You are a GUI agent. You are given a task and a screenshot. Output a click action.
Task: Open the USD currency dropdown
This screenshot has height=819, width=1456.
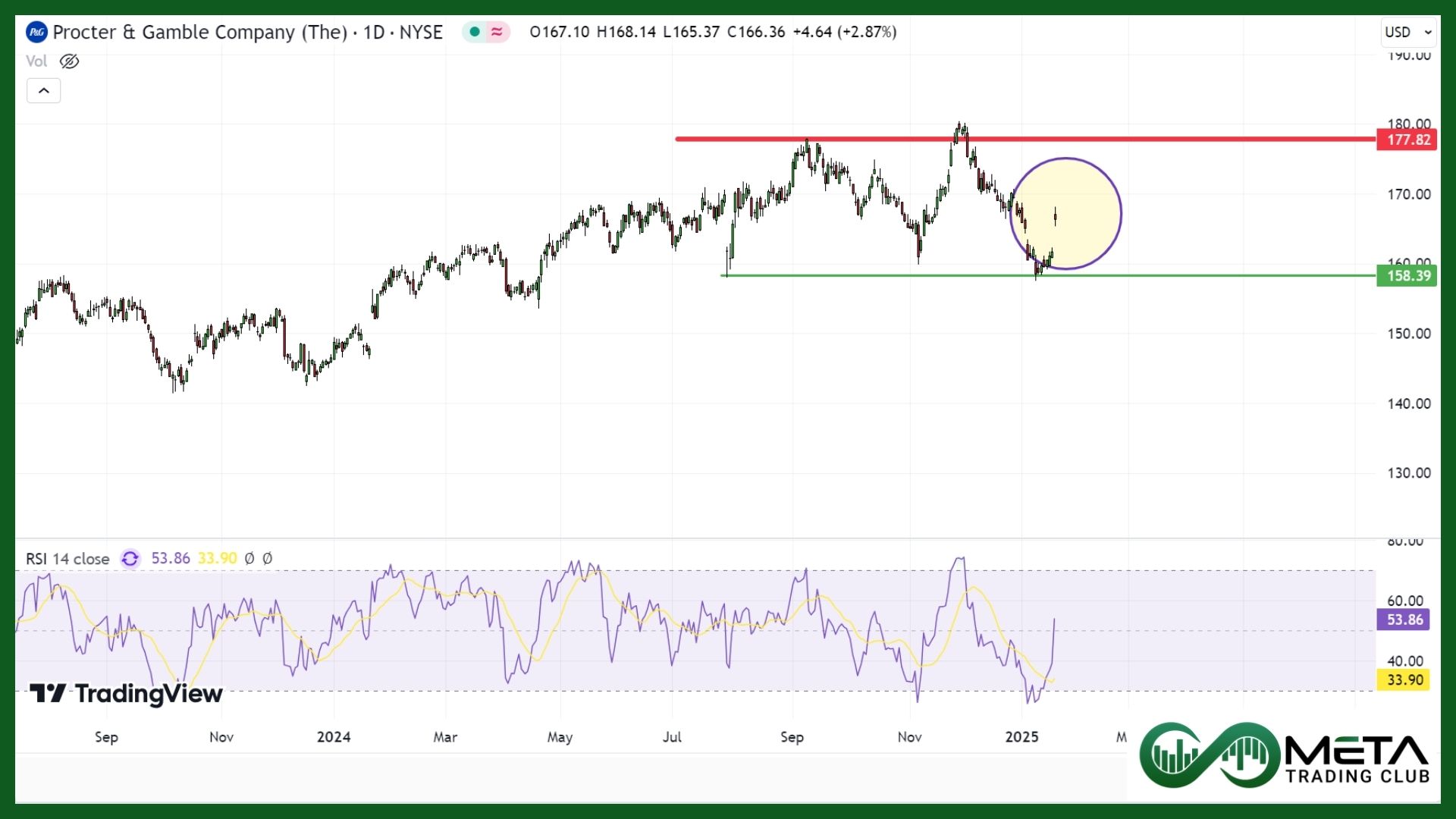coord(1408,32)
